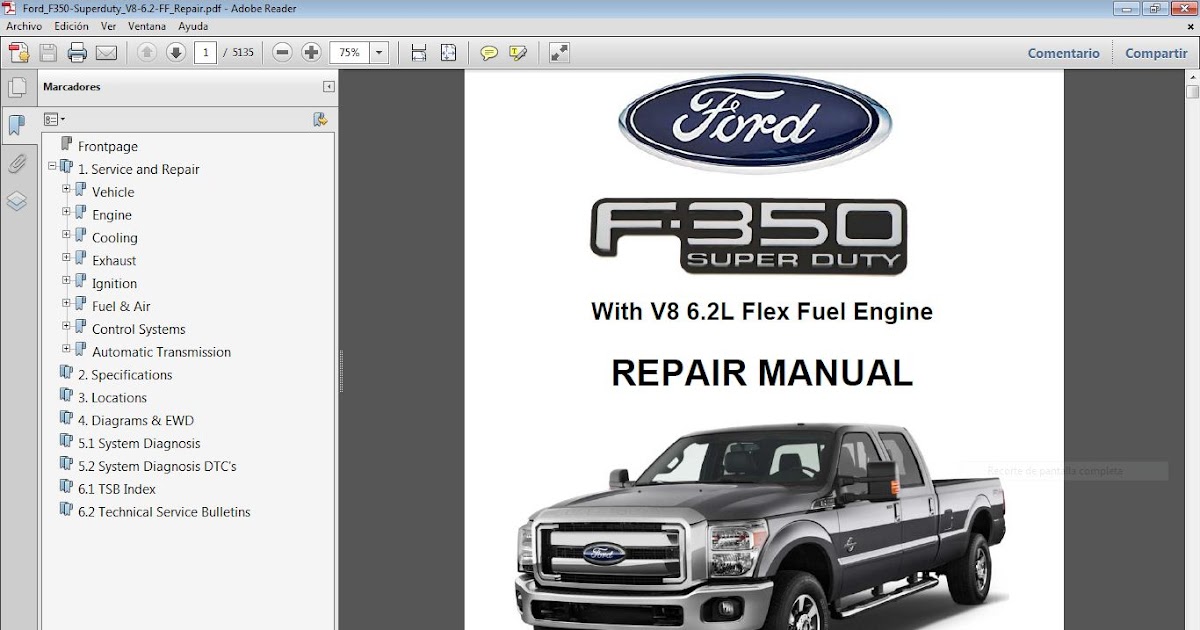The width and height of the screenshot is (1200, 630).
Task: Open the Page Thumbnails panel
Action: [x=17, y=87]
